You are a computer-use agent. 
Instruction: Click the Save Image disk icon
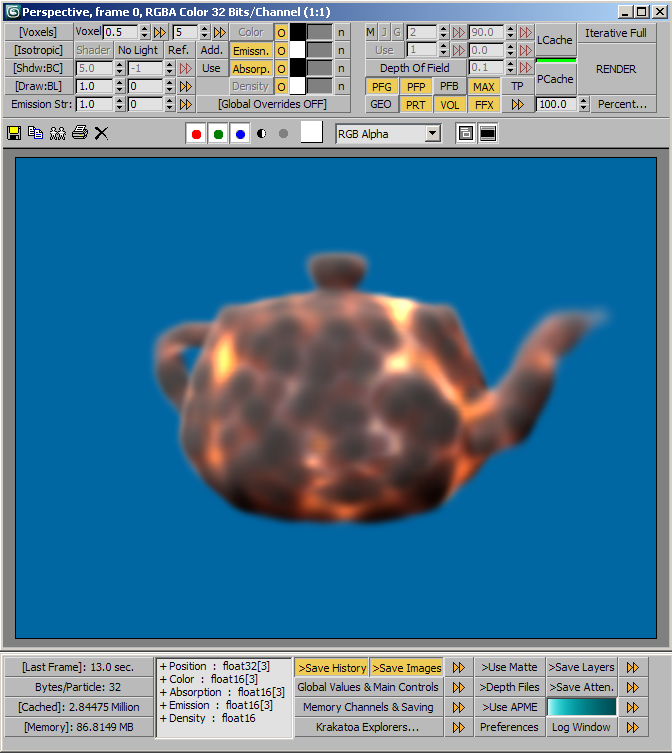click(14, 133)
